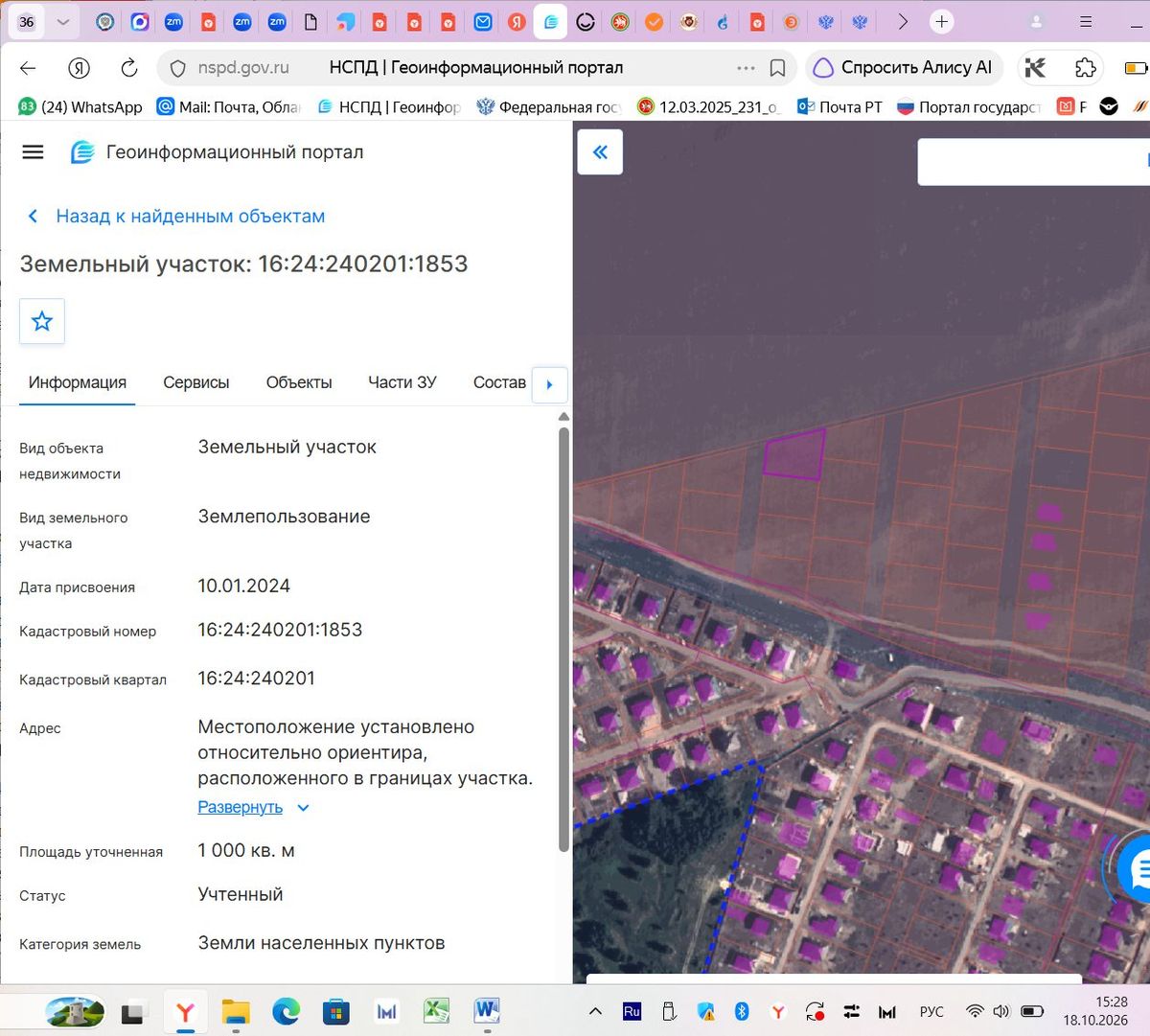Launch Microsoft Edge from the taskbar
Screen dimensions: 1150x1036
click(x=286, y=1011)
